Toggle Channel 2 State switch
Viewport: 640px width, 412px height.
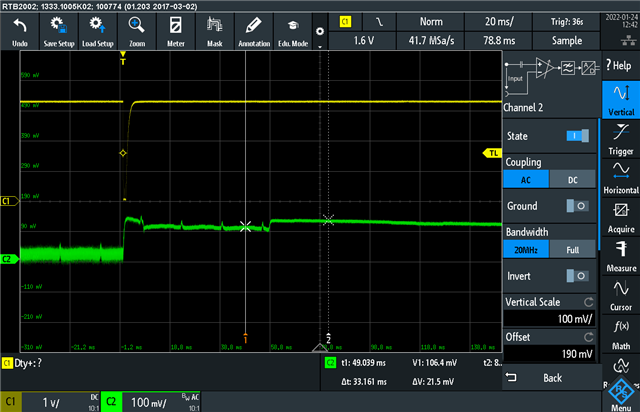pyautogui.click(x=578, y=136)
